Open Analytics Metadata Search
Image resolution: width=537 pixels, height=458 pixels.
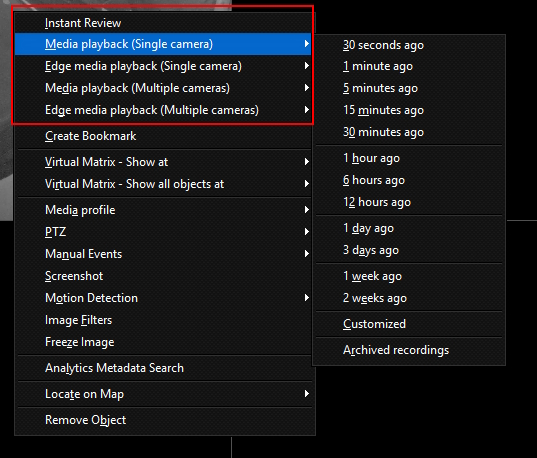(x=164, y=368)
